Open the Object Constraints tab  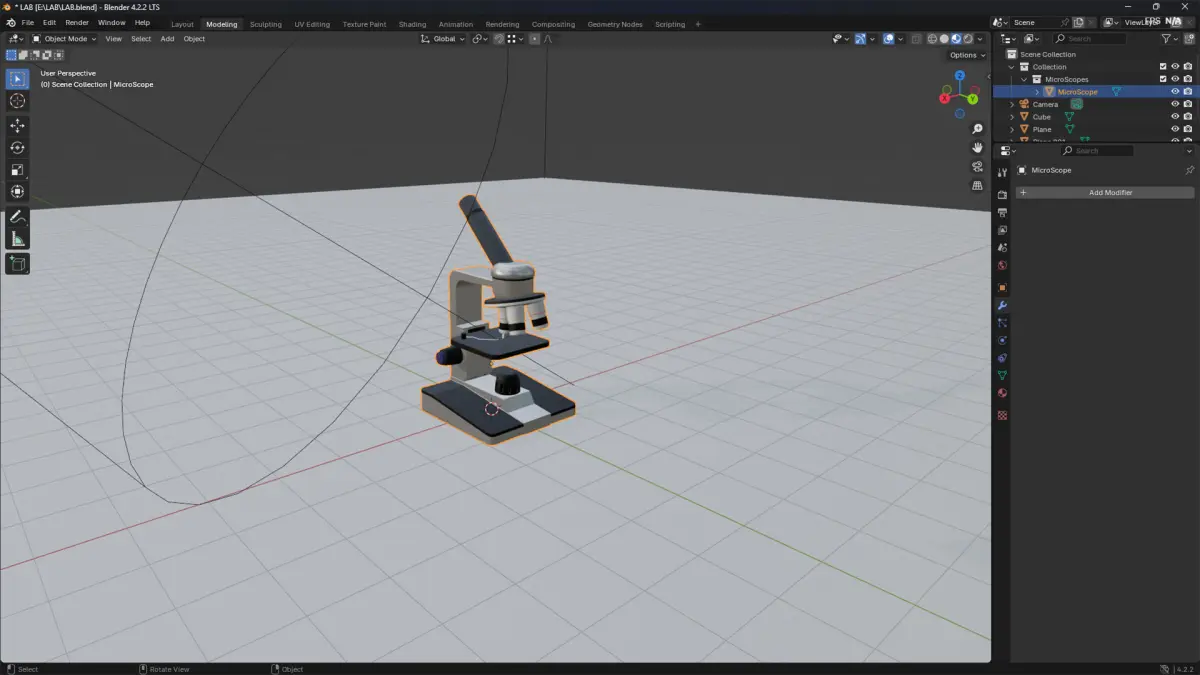click(x=1002, y=358)
